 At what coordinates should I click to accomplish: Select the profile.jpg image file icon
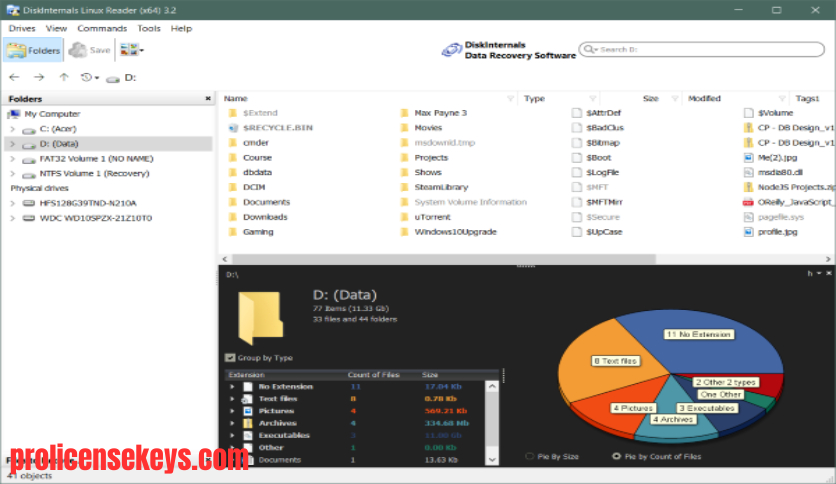[749, 232]
